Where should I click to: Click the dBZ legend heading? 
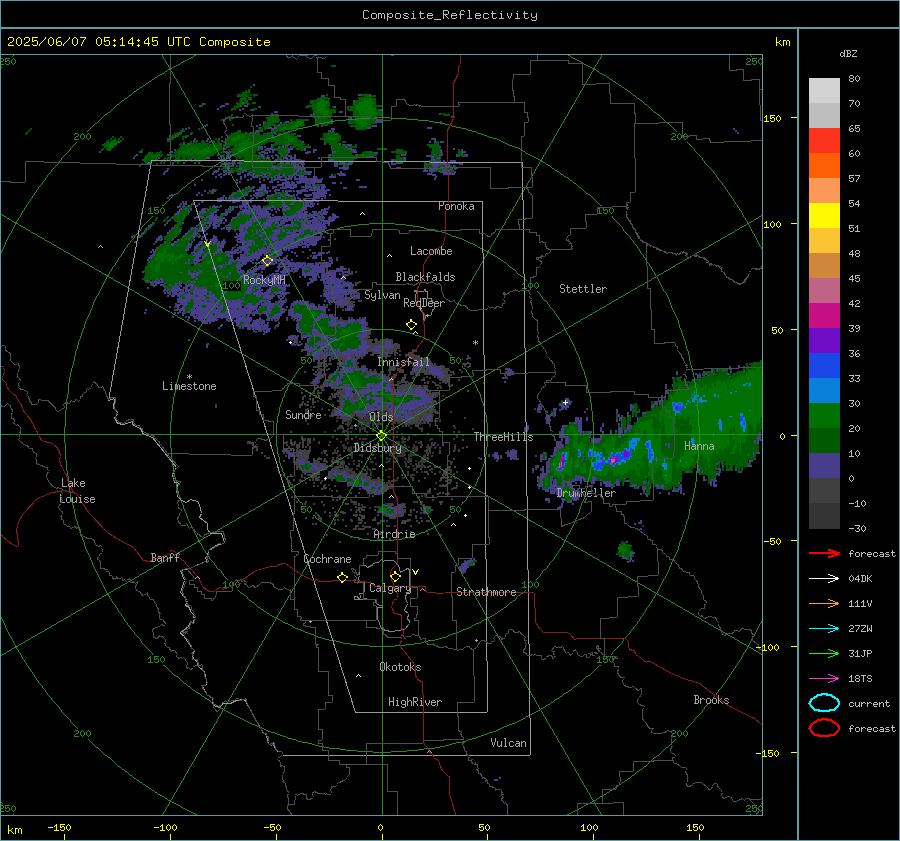pos(848,53)
